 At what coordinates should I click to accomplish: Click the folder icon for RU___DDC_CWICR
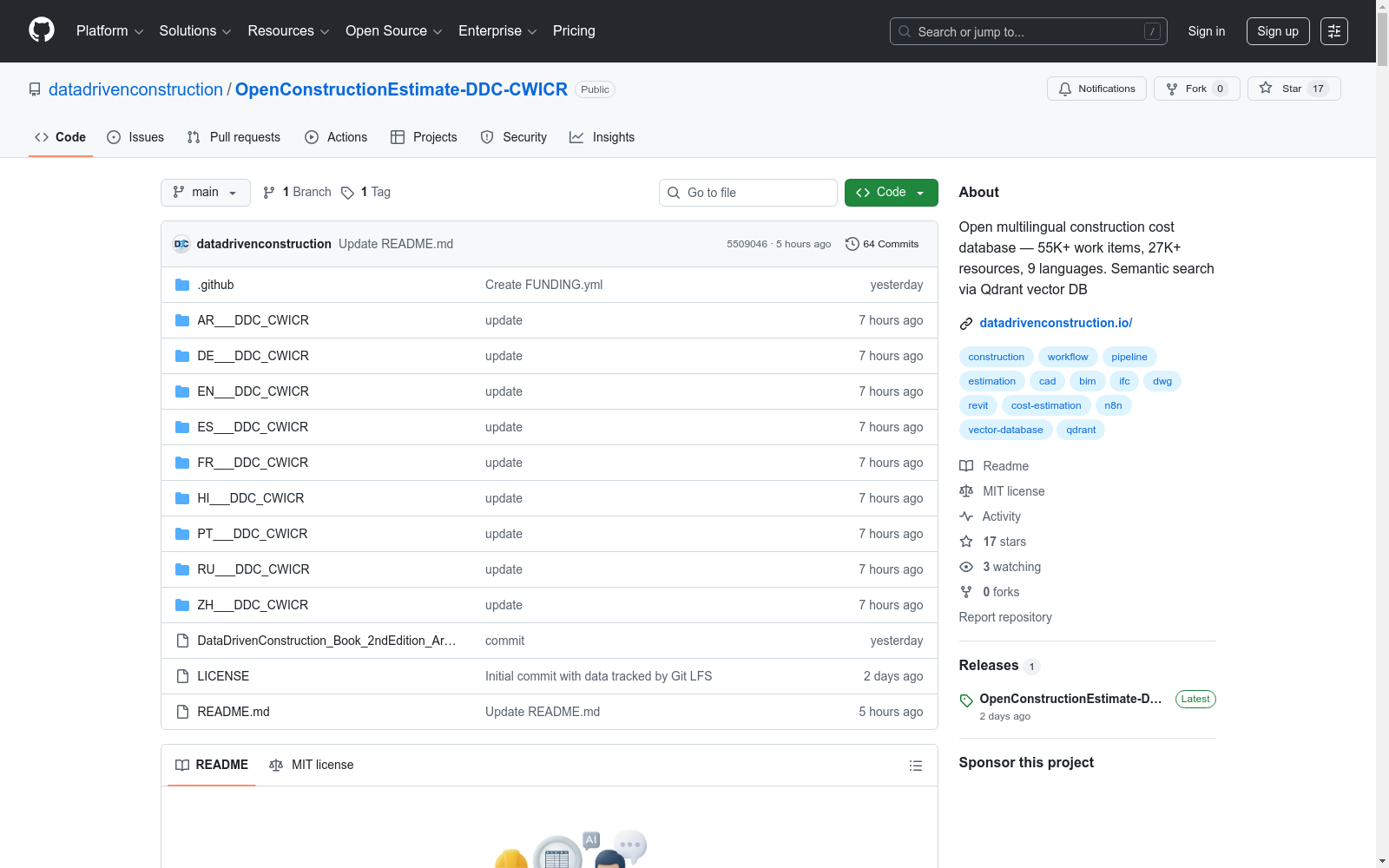182,569
